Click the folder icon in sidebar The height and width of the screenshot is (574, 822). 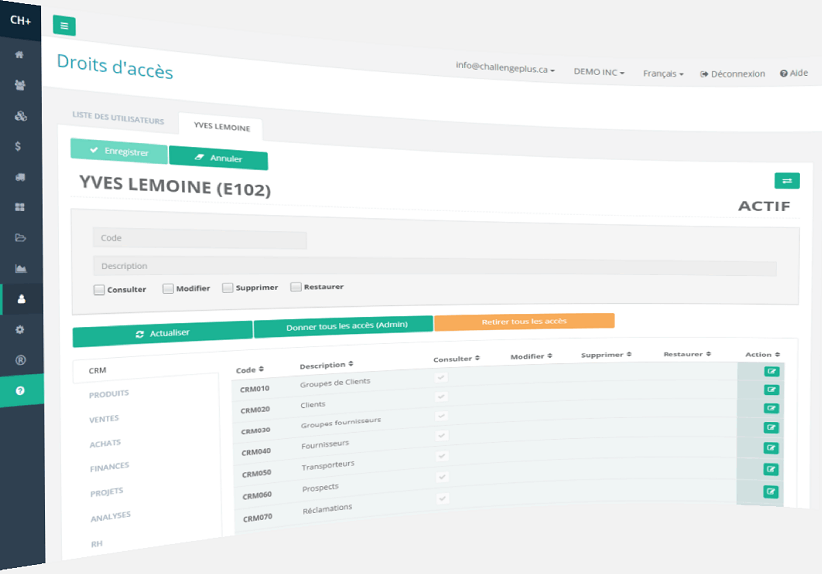[x=20, y=238]
